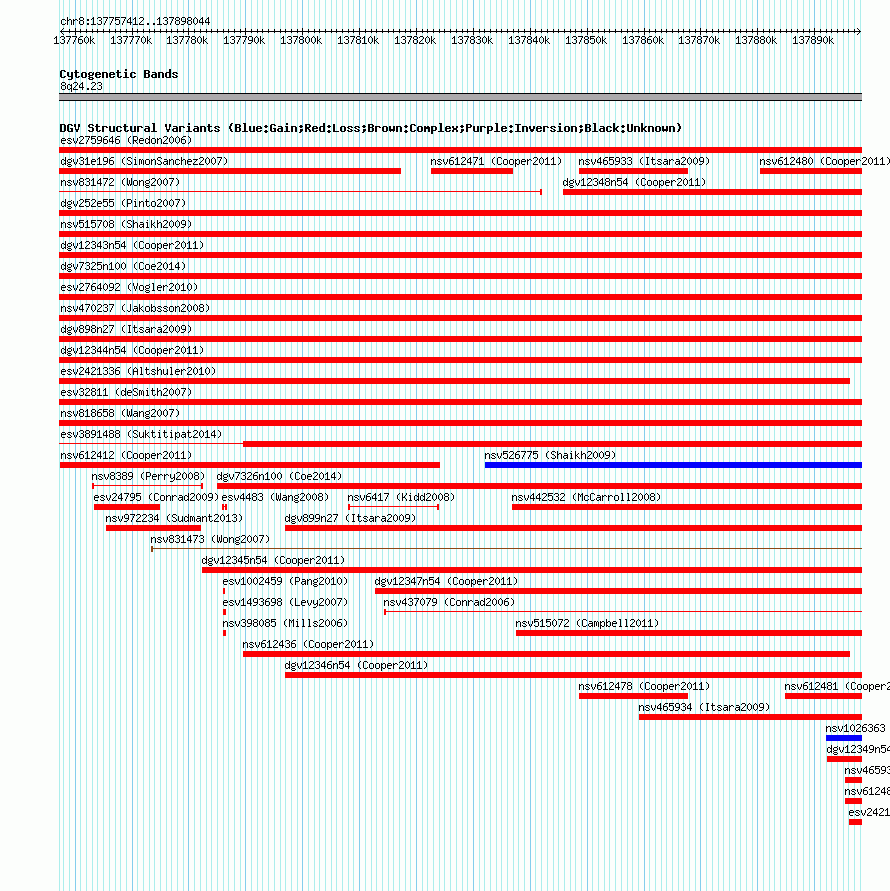Click the dgv12348n54 (Cooper2011) label

click(x=634, y=182)
